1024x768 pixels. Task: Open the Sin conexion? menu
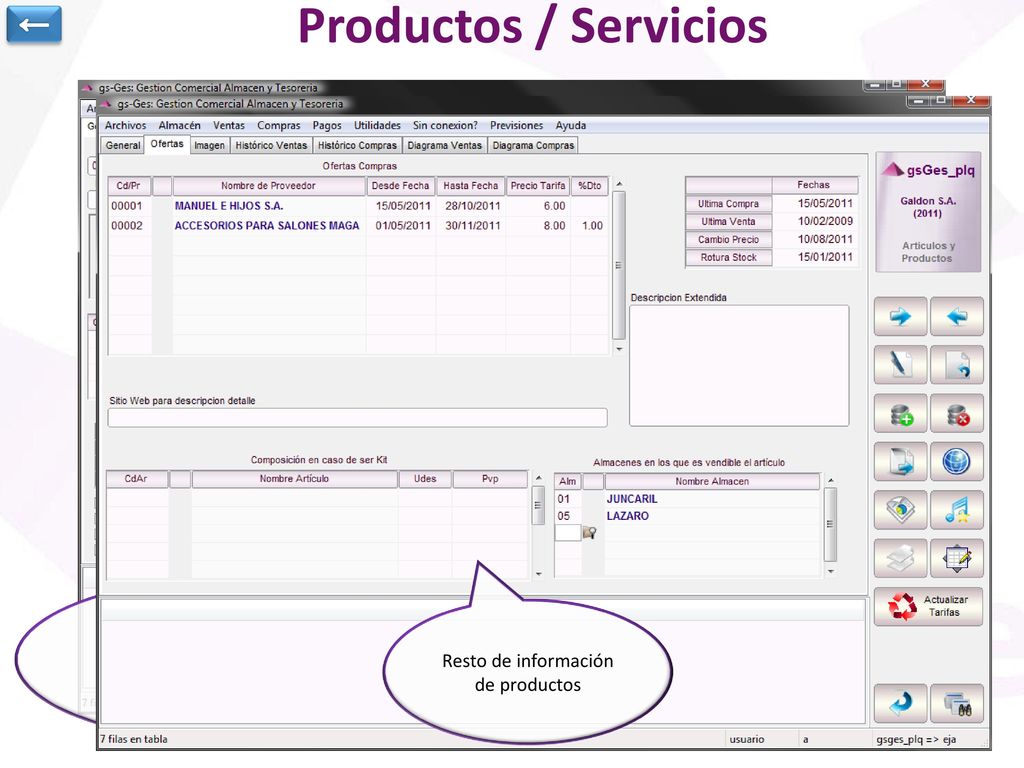445,125
